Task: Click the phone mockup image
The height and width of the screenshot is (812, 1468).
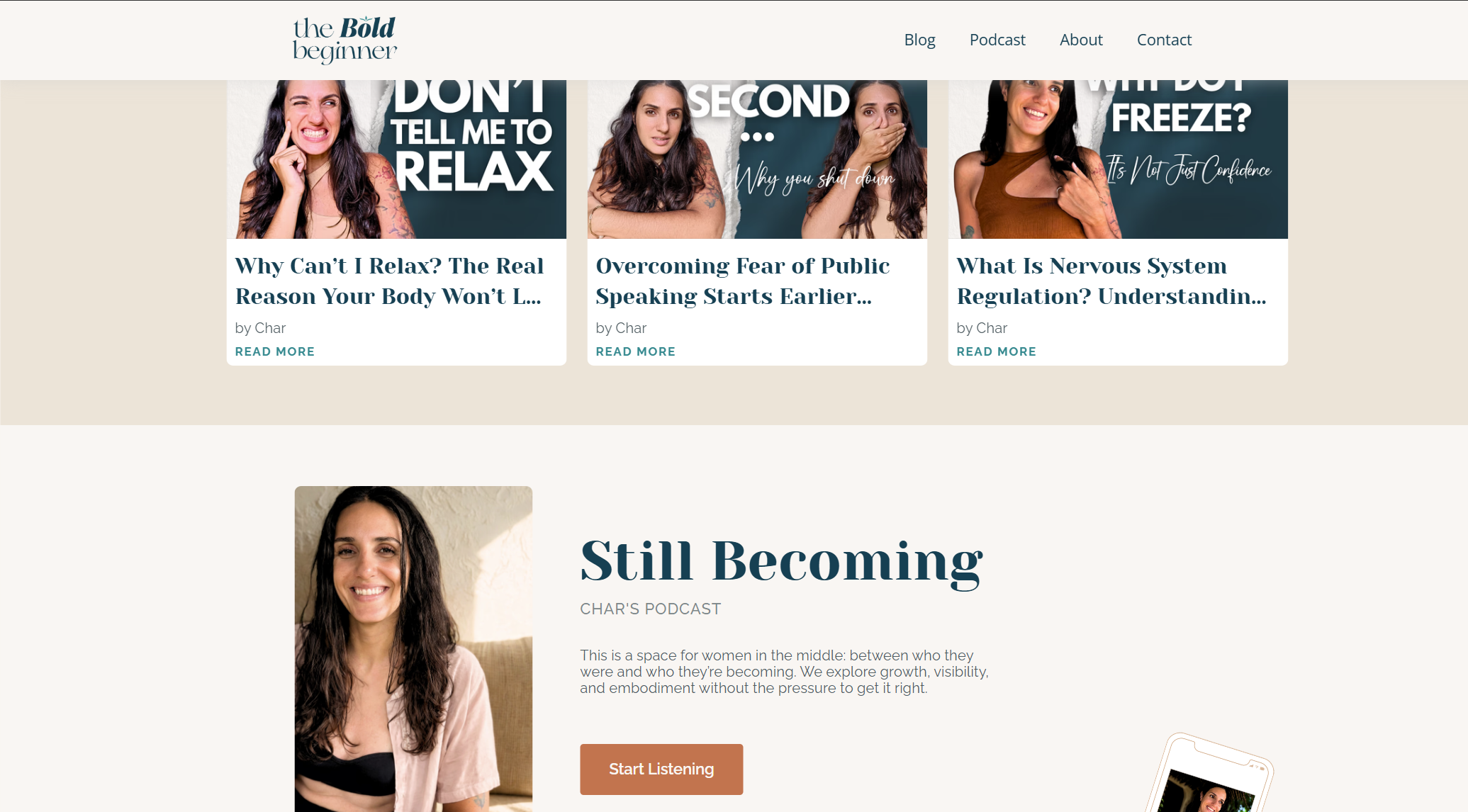Action: point(1211,774)
